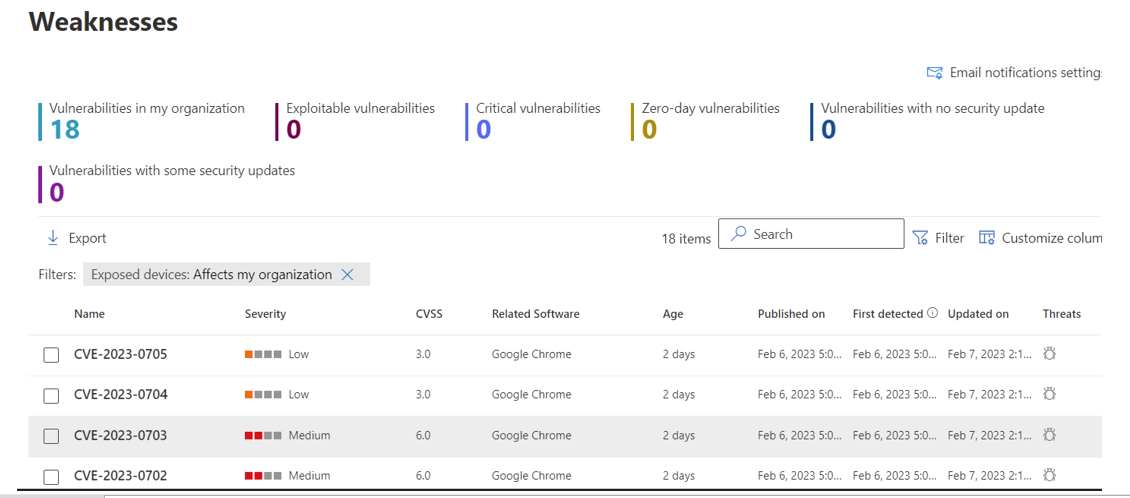
Task: Click the Email notifications settings envelope icon
Action: pyautogui.click(x=935, y=73)
